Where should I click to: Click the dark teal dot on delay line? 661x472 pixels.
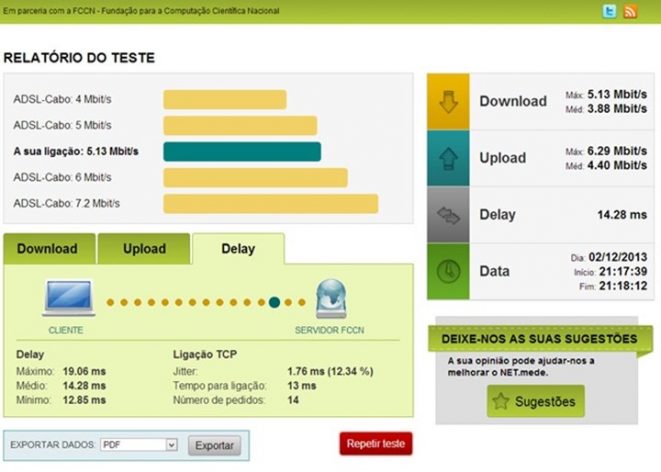point(273,301)
